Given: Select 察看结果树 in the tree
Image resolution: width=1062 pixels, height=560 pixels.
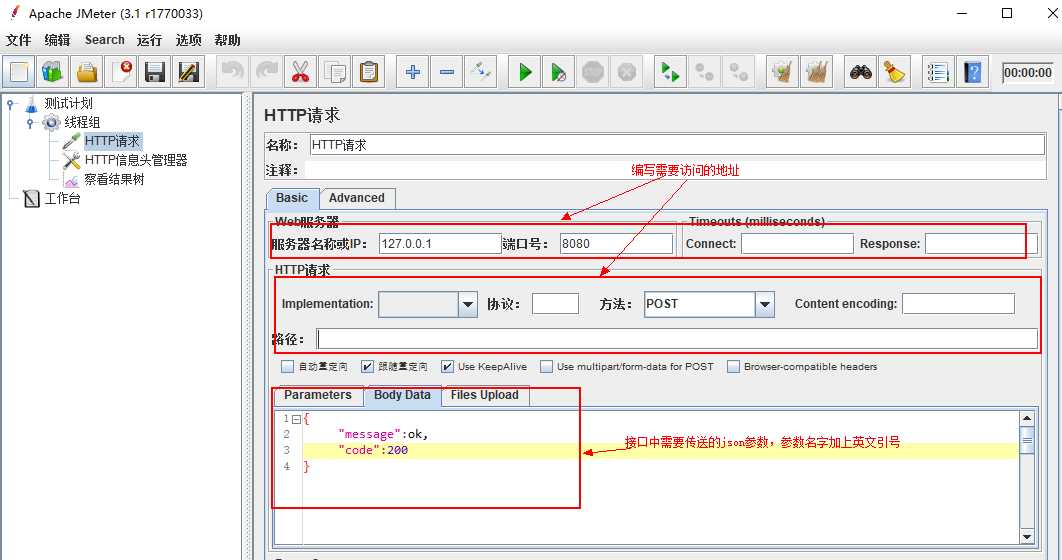Looking at the screenshot, I should pos(114,179).
